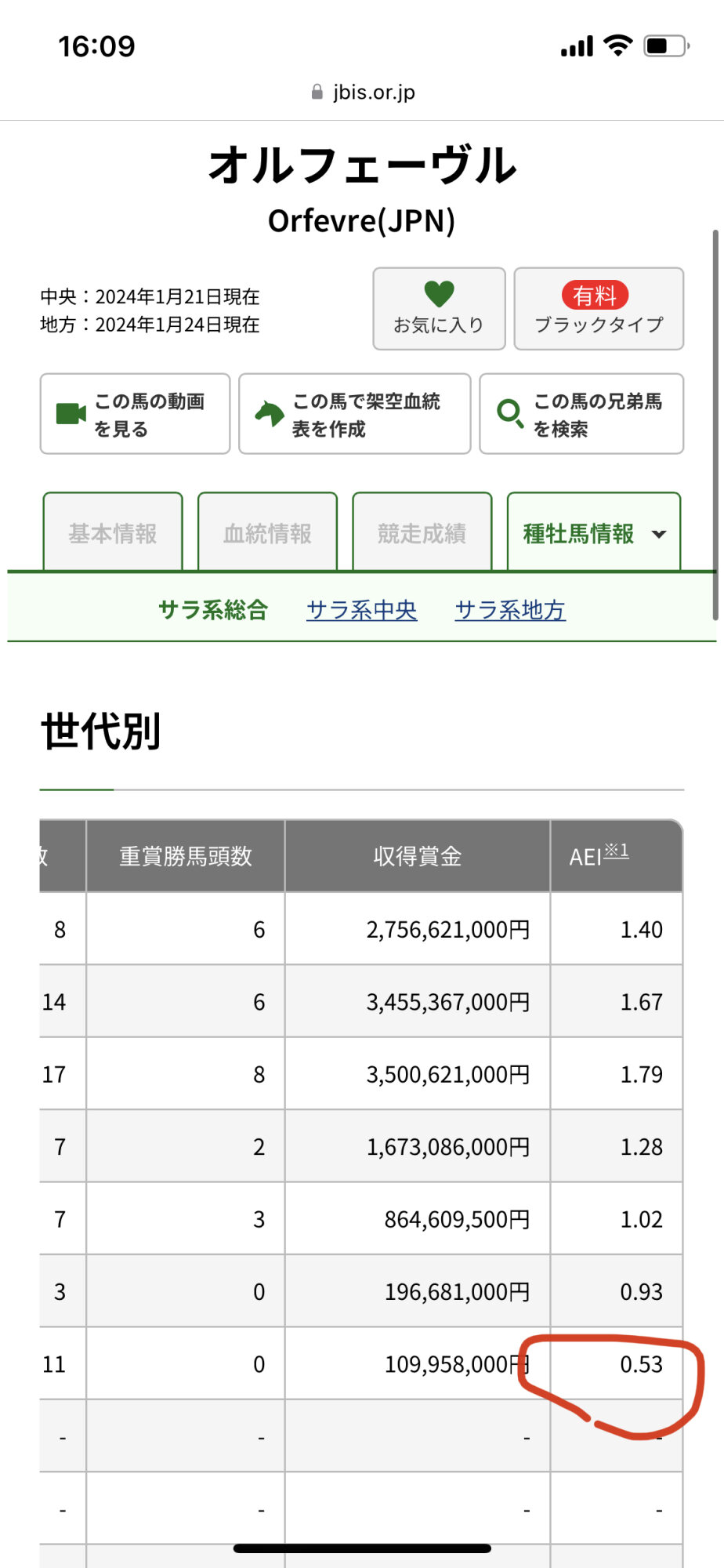724x1568 pixels.
Task: Open the サラ系中央 link
Action: coord(361,610)
